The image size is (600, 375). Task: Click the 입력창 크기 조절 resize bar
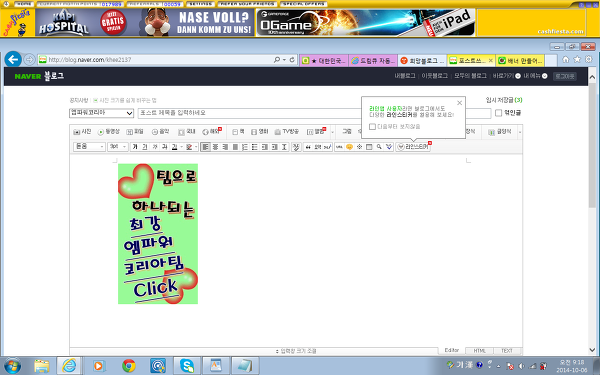(296, 351)
